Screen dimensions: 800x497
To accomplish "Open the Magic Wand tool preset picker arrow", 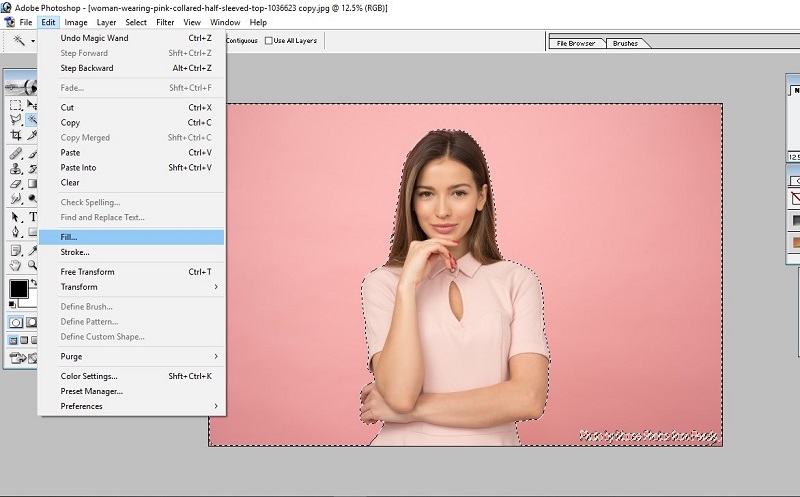I will (33, 41).
